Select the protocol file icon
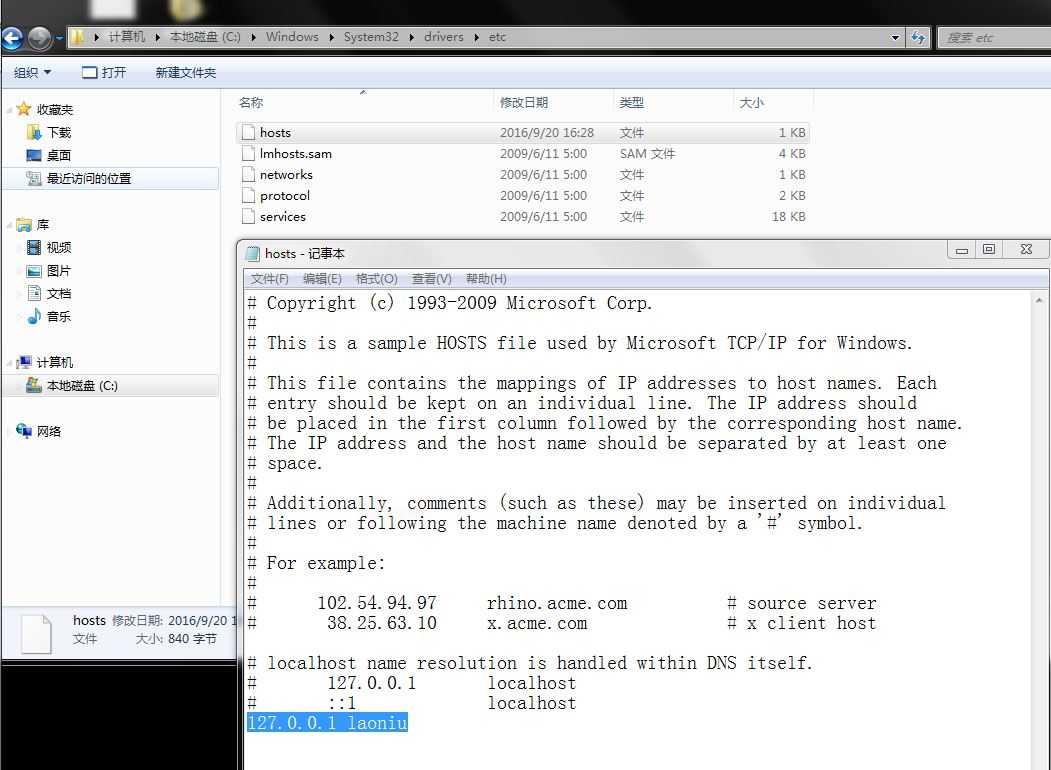Viewport: 1051px width, 770px height. click(x=249, y=195)
